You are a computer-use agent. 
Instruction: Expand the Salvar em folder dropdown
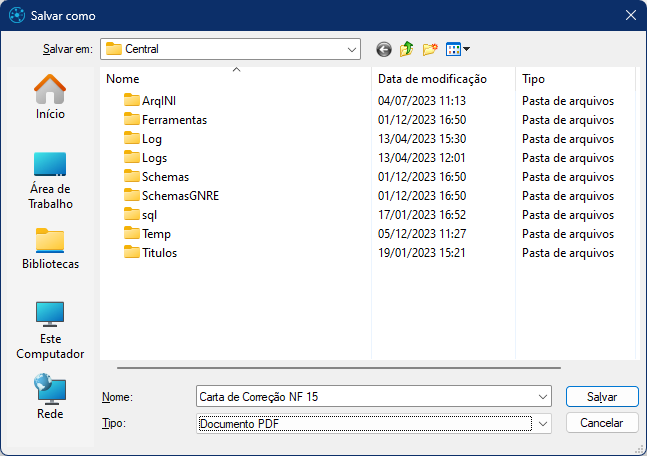click(x=352, y=50)
